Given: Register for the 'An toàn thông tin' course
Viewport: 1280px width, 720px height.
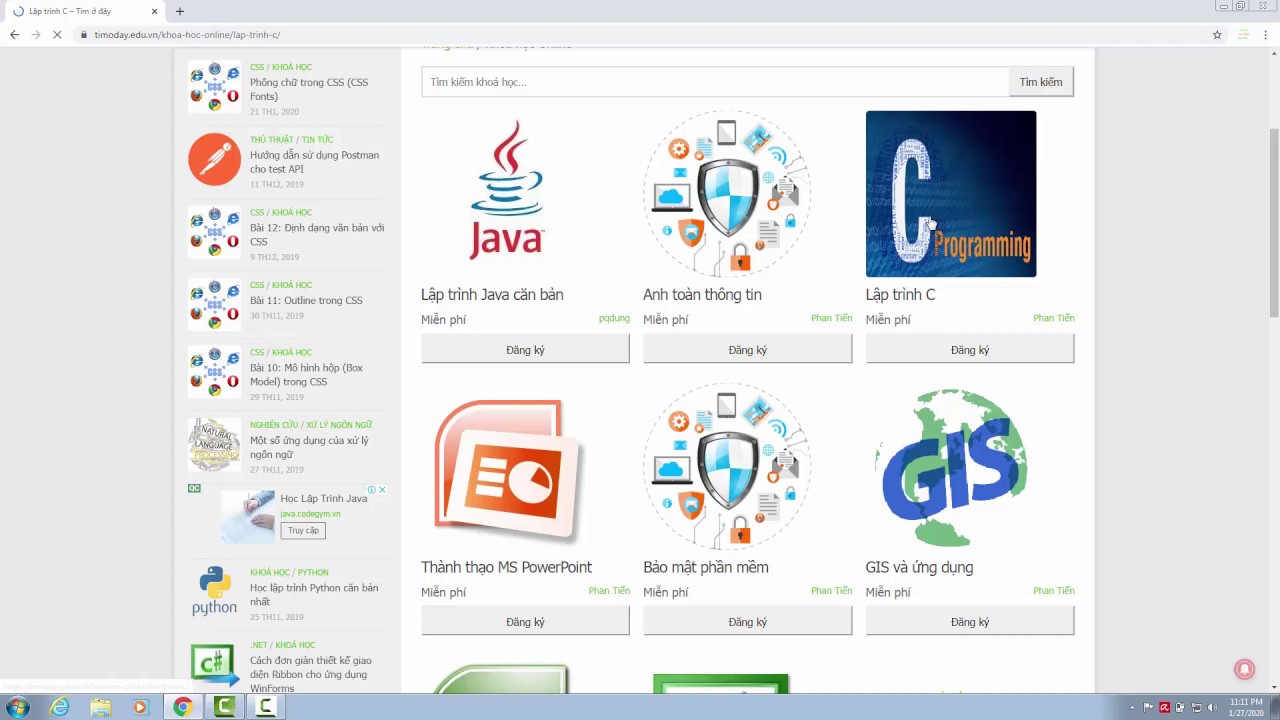Looking at the screenshot, I should pyautogui.click(x=748, y=349).
